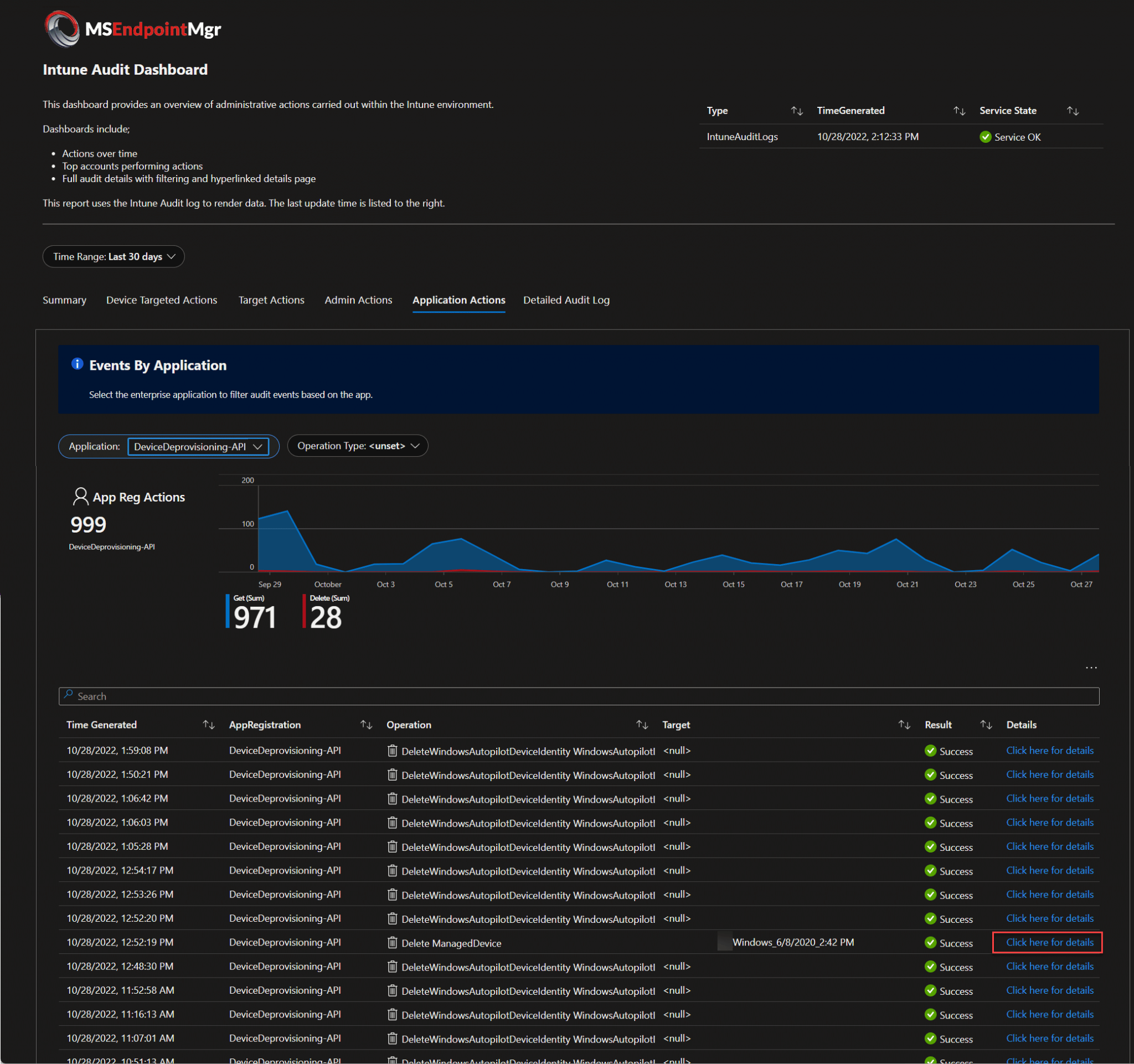Sort the Result column

[x=986, y=724]
